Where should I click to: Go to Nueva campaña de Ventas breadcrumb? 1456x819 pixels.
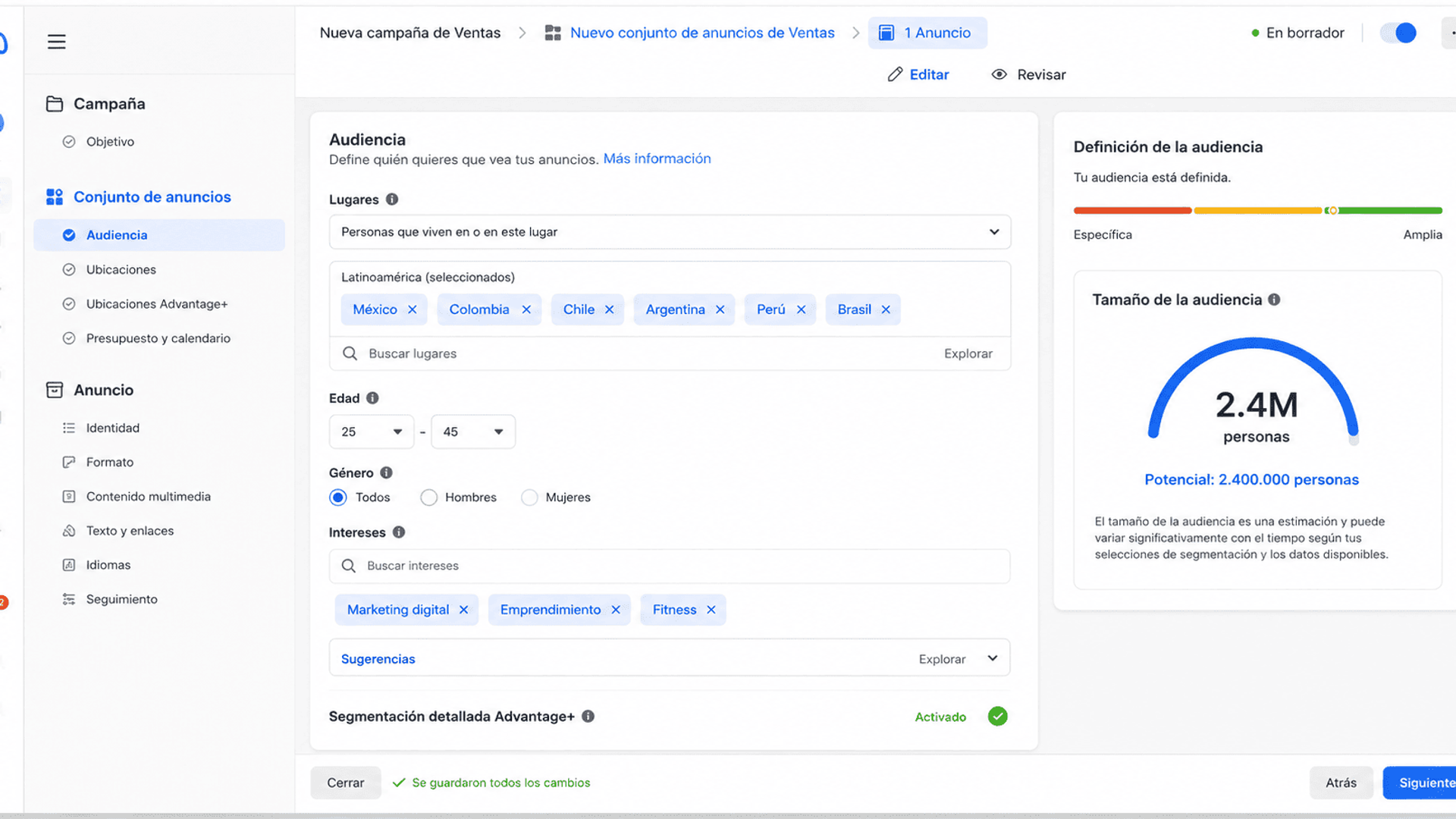pos(410,33)
